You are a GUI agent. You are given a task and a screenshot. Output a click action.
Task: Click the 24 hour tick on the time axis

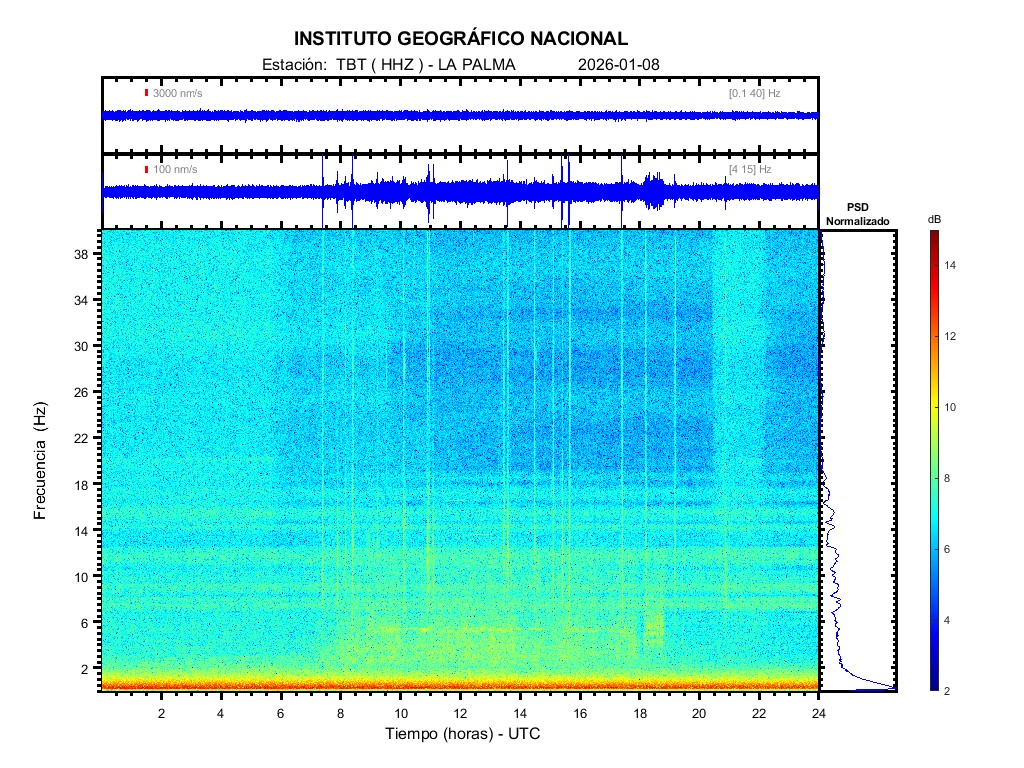point(818,713)
